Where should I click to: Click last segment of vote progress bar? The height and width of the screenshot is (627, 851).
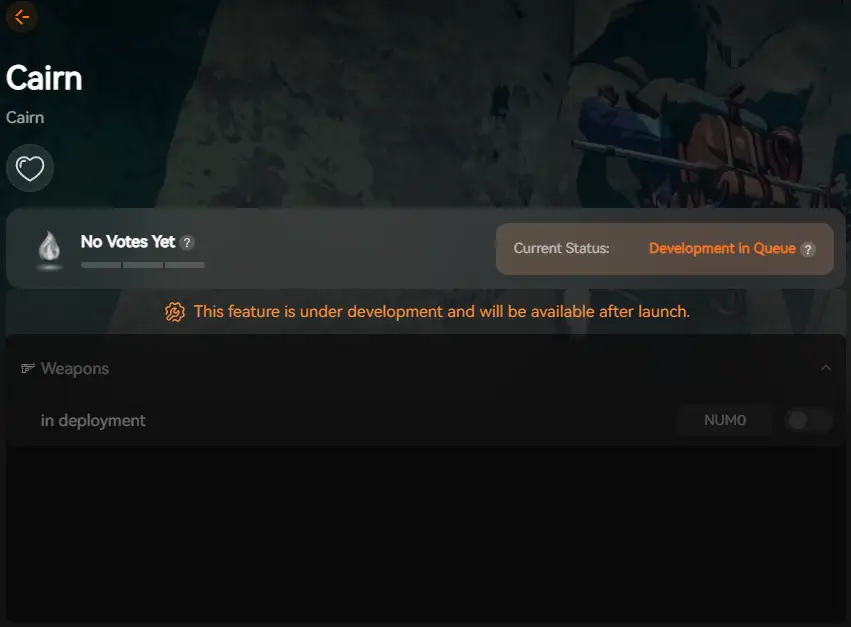click(185, 265)
